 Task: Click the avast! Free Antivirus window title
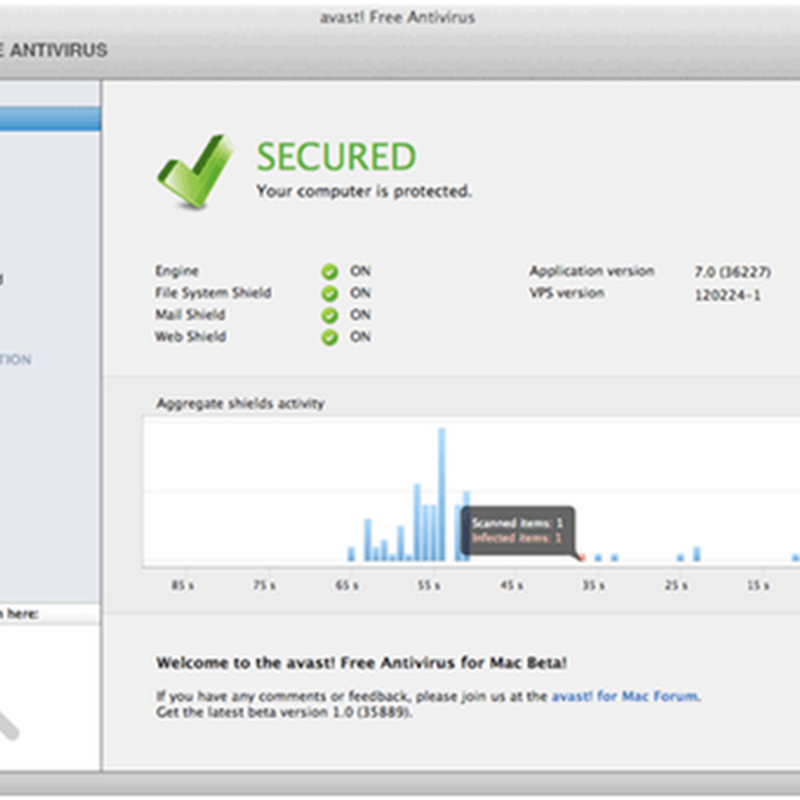[397, 18]
